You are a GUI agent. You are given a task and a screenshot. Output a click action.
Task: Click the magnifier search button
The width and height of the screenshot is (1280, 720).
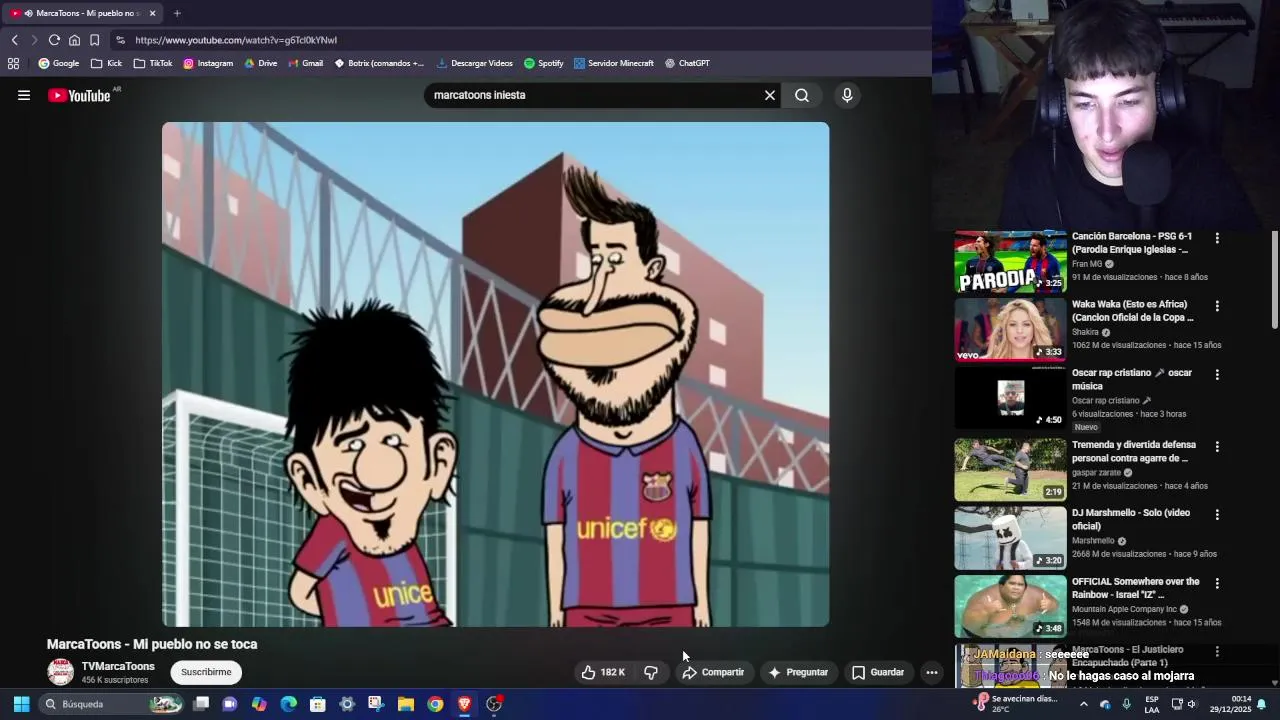pyautogui.click(x=802, y=95)
